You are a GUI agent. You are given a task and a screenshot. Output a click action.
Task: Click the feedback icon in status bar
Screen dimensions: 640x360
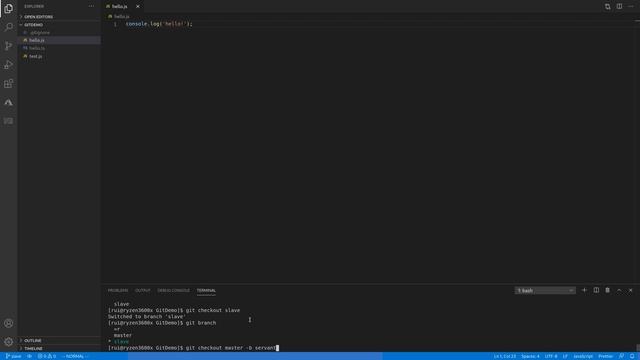tap(621, 356)
